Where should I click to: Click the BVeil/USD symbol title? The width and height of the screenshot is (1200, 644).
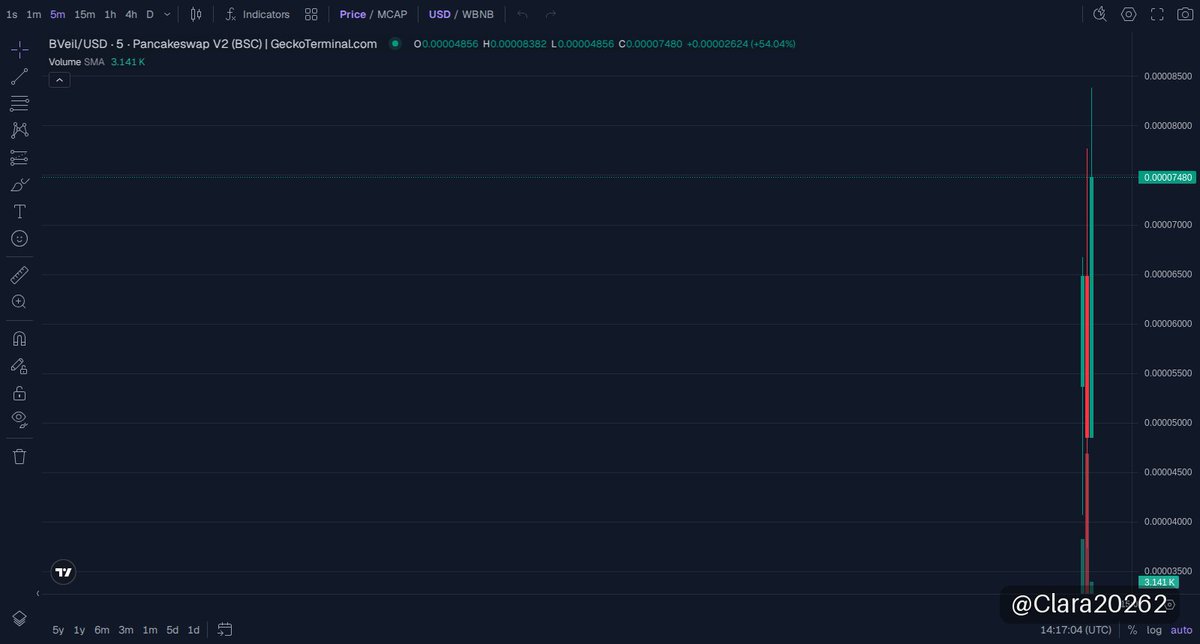213,44
